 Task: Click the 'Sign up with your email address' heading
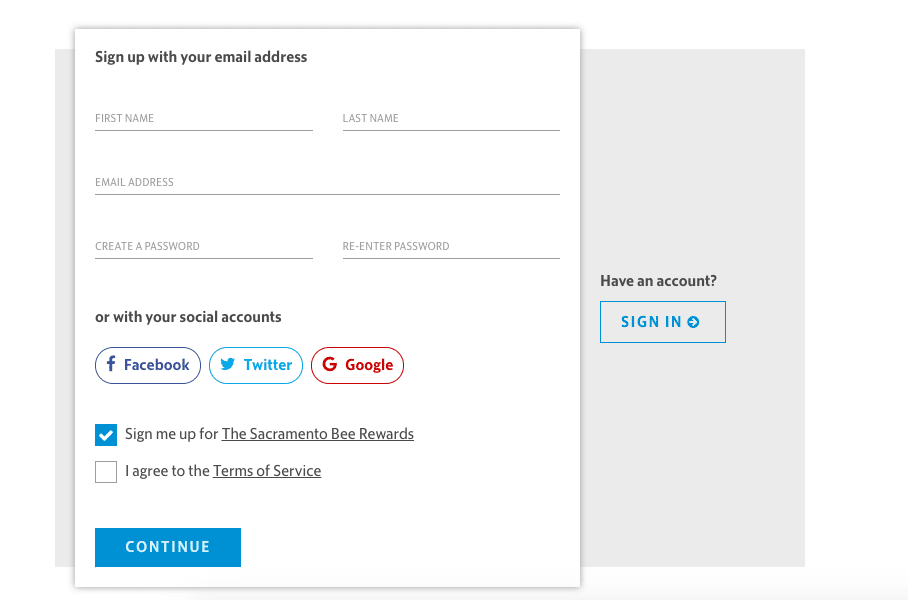pyautogui.click(x=201, y=57)
